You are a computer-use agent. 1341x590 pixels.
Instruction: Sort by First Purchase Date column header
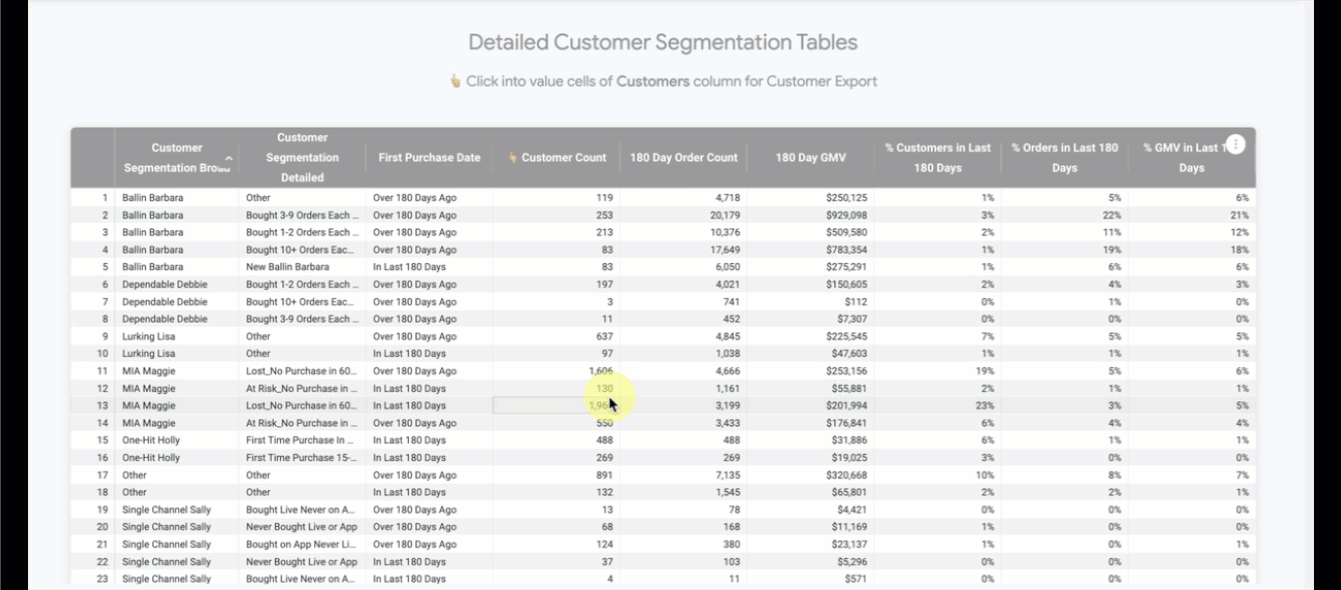(x=429, y=158)
